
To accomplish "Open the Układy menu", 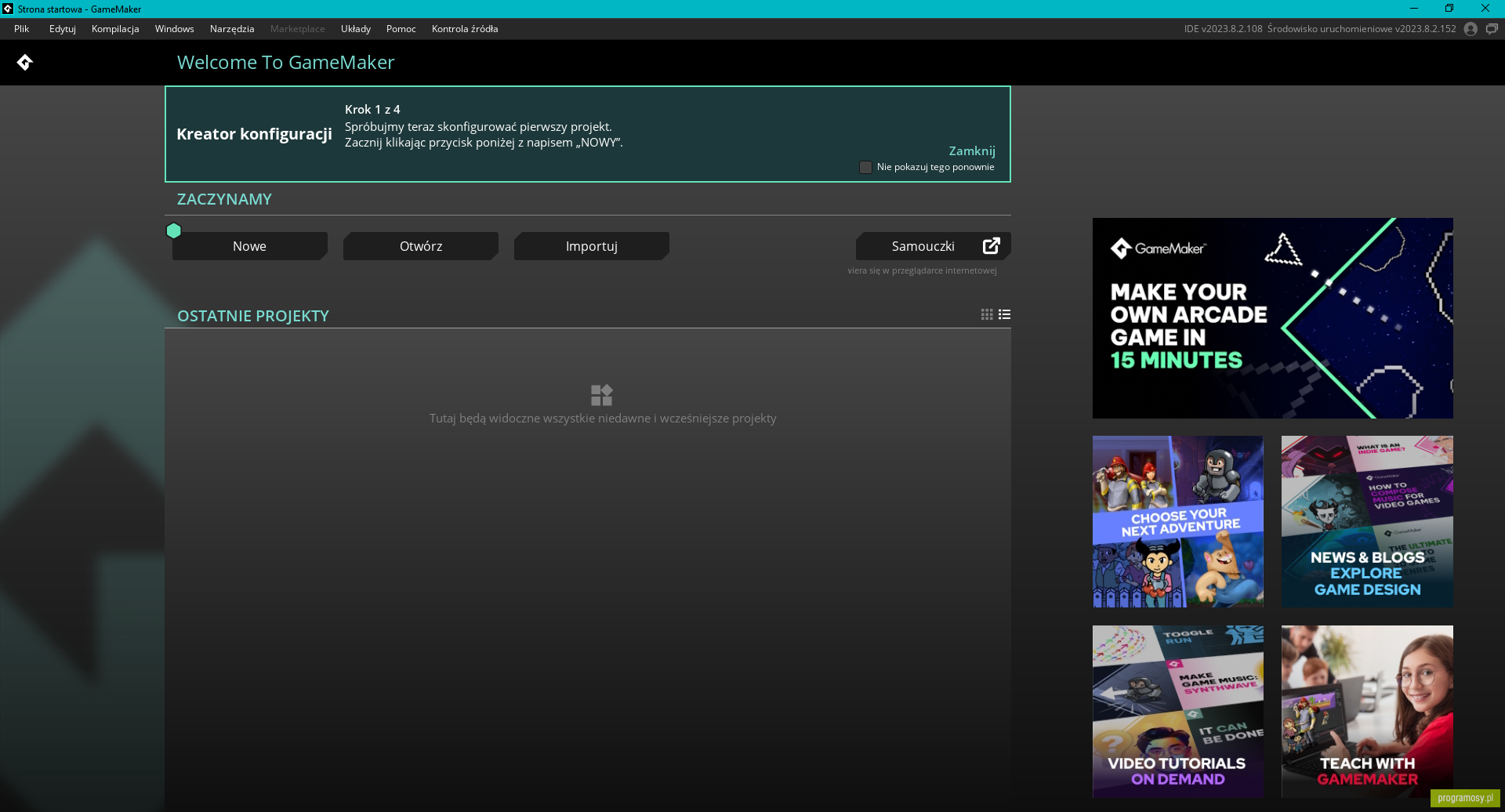I will coord(356,29).
